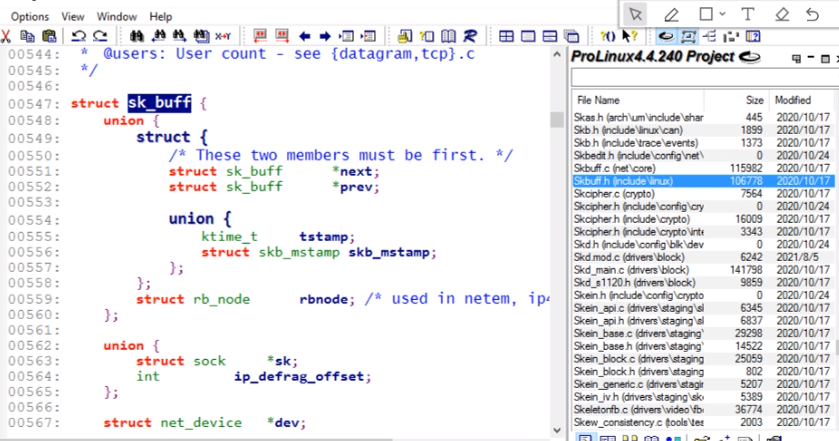Click the blue Go Forward arrow
Viewport: 839px width, 441px height.
325,36
